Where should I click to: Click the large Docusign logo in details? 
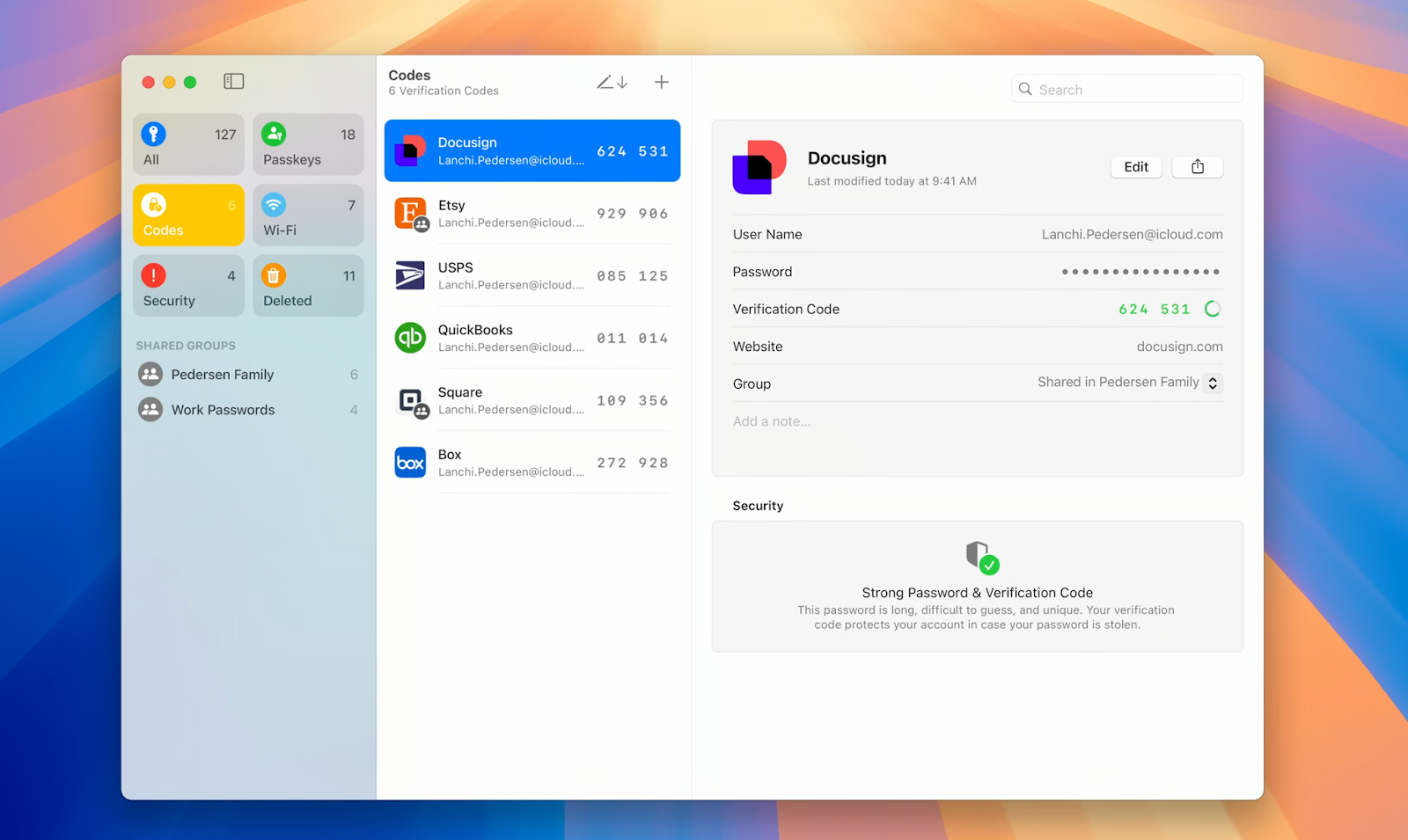coord(759,167)
